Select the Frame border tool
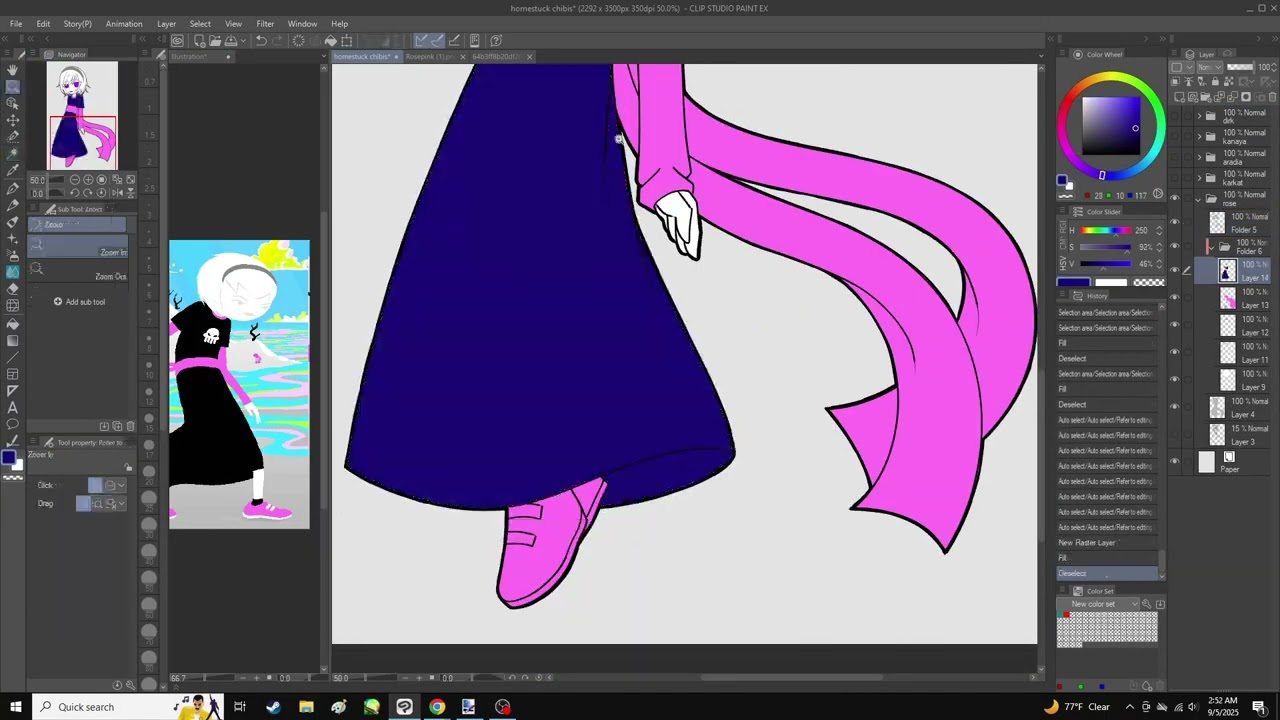1280x720 pixels. pos(13,375)
